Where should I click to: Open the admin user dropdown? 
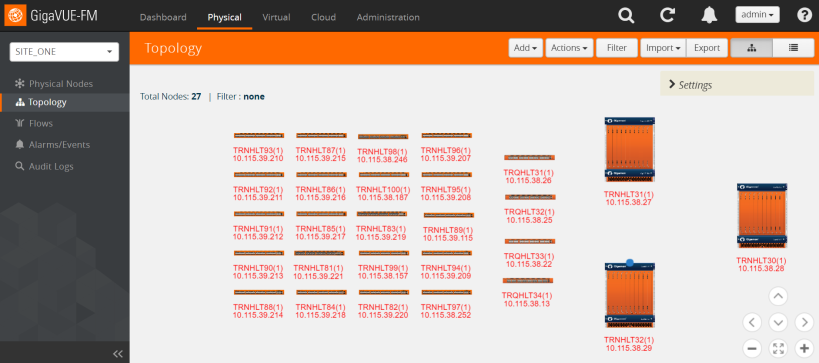(757, 15)
